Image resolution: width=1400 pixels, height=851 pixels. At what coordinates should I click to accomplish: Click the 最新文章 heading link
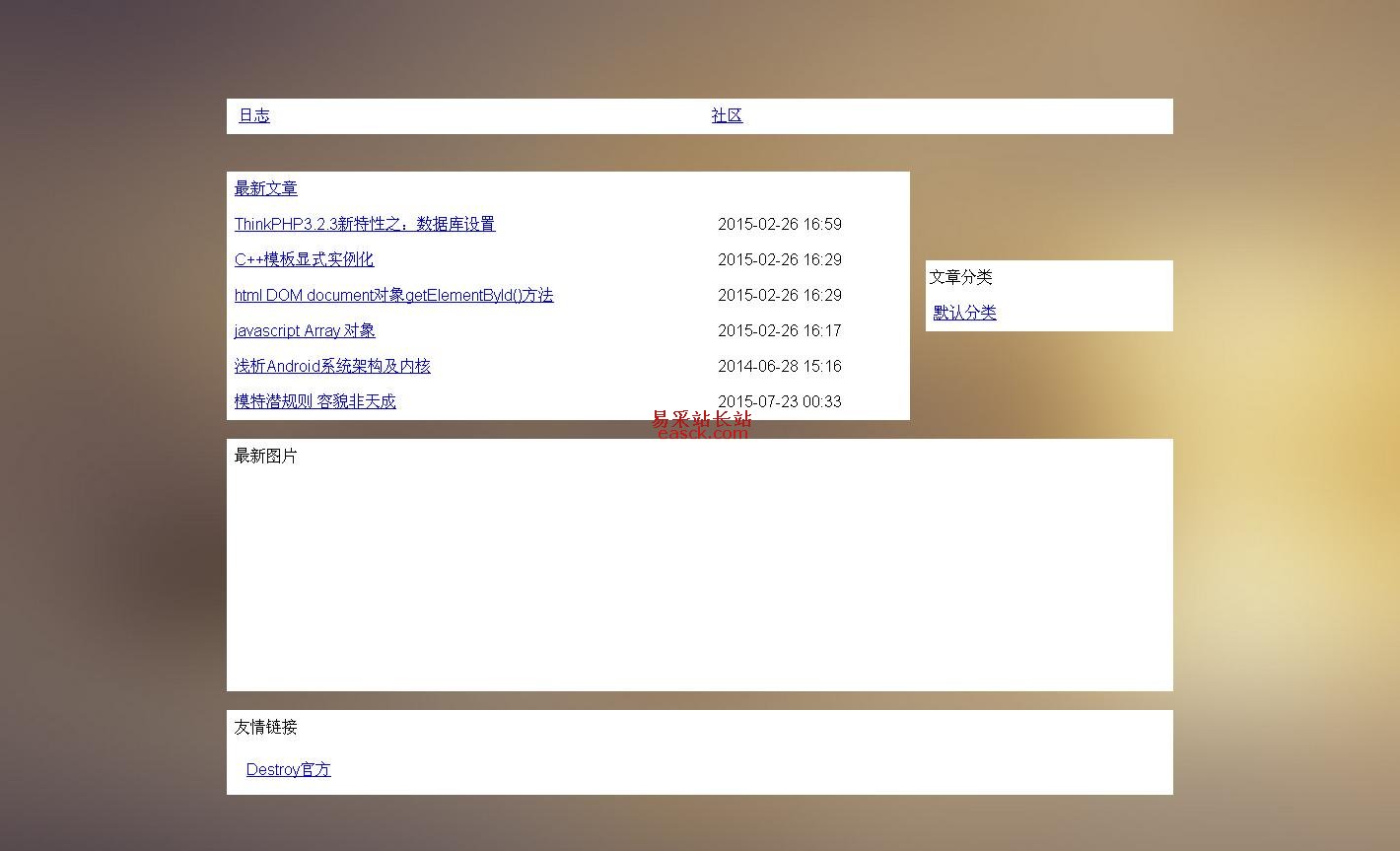(265, 188)
